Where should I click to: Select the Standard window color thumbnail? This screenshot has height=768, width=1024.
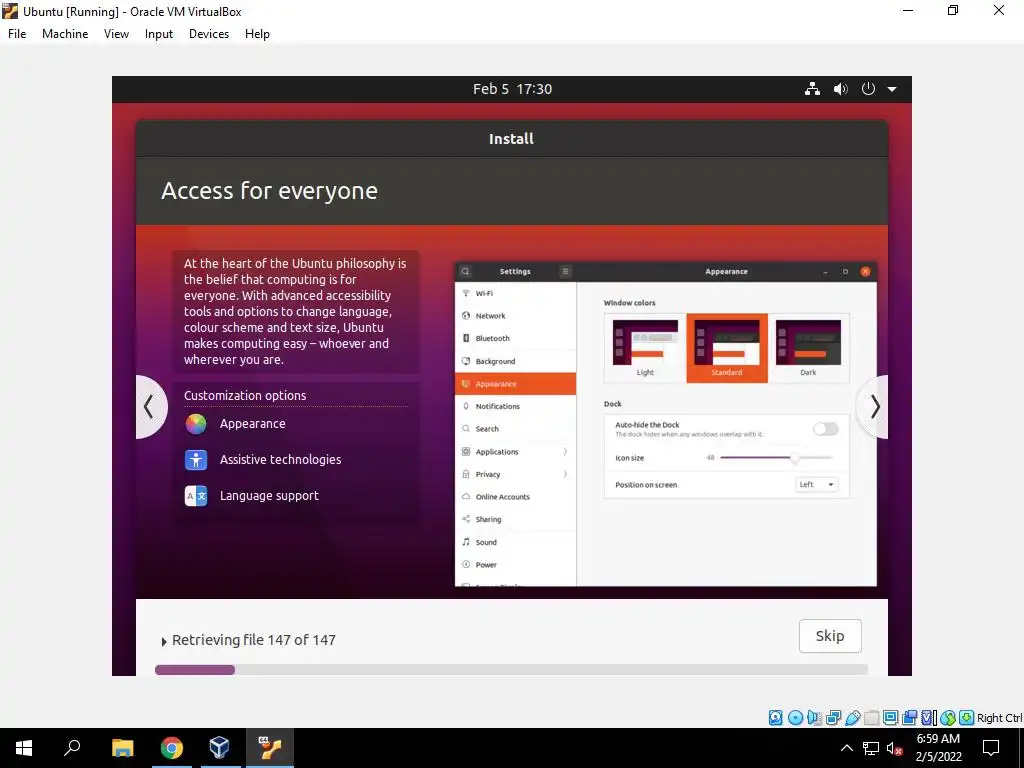[727, 347]
